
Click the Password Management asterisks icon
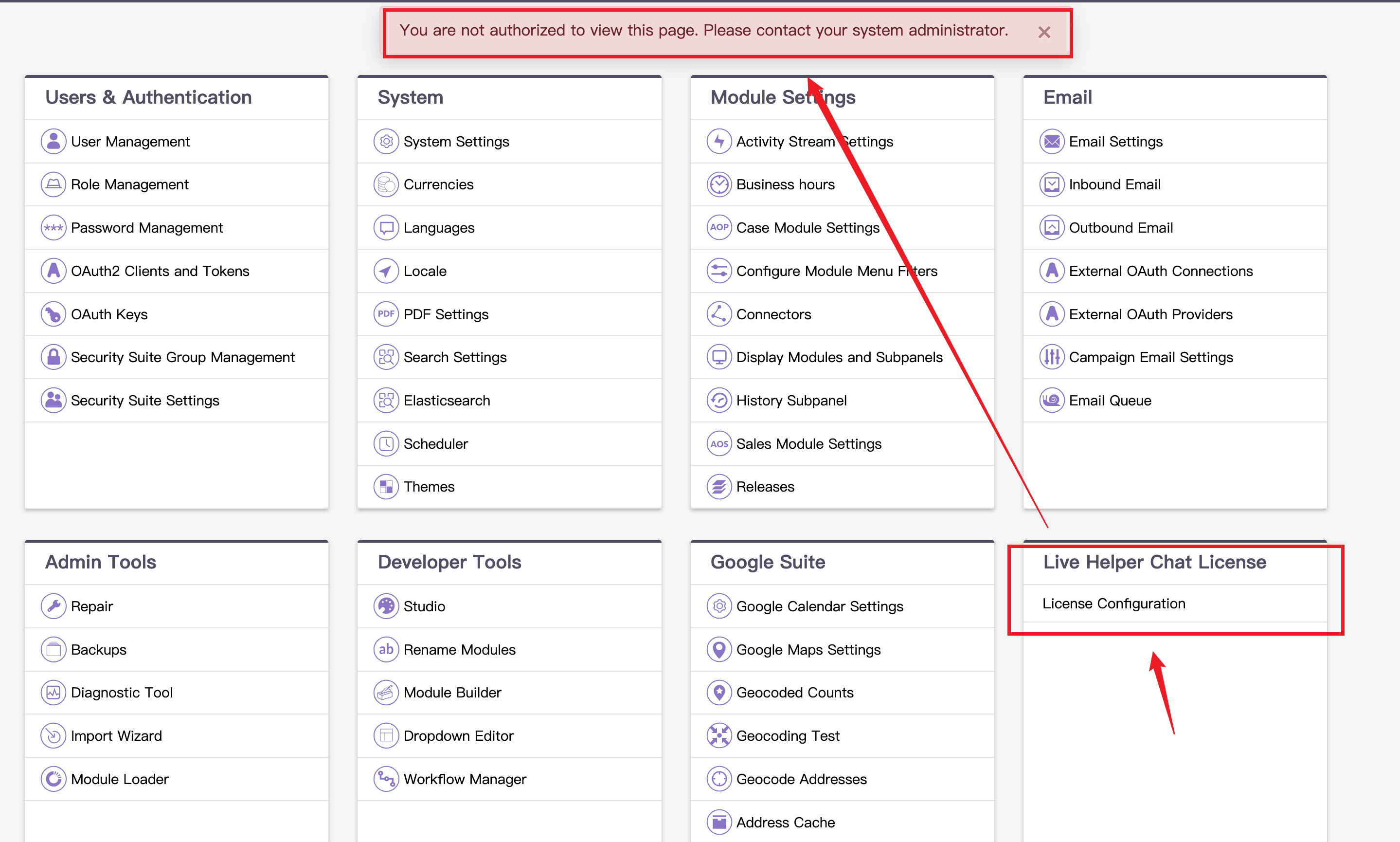[x=54, y=227]
